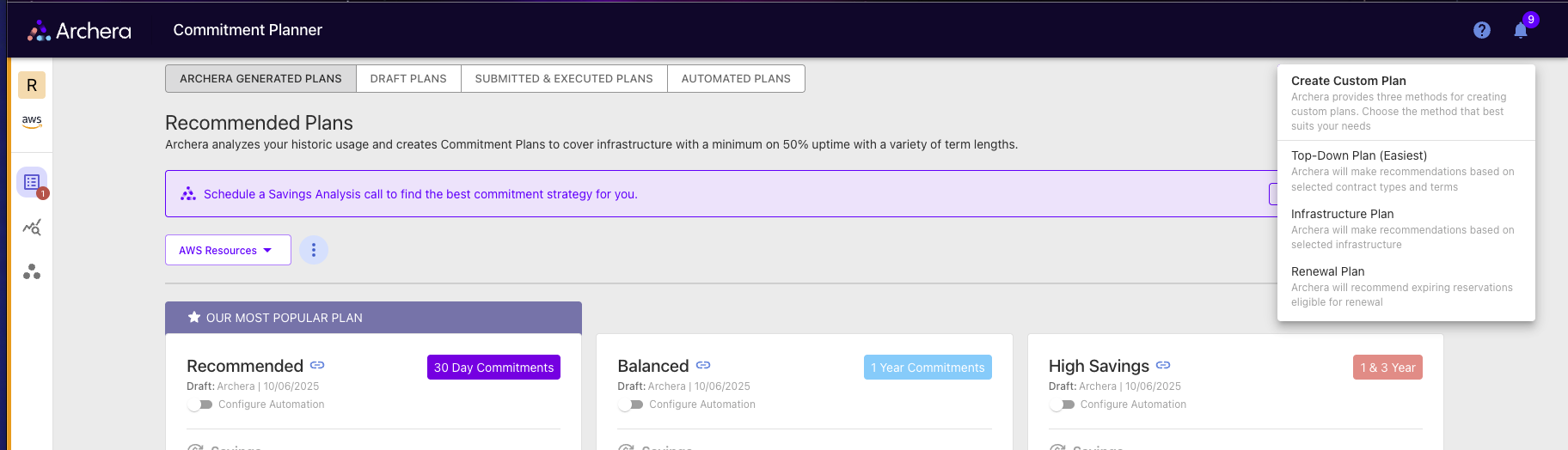Open the Commitment Planner list icon

click(x=32, y=182)
